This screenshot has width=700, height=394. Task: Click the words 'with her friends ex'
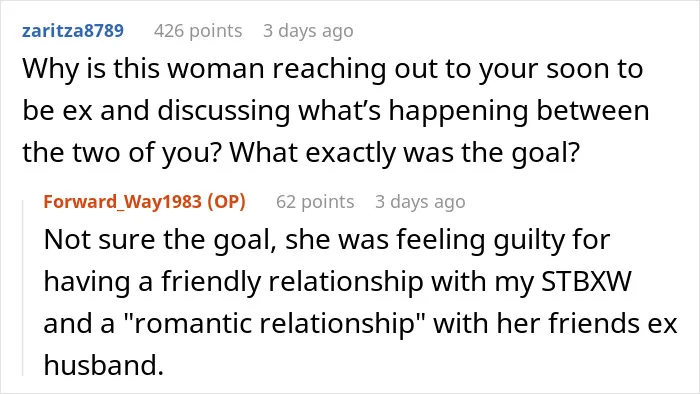pyautogui.click(x=555, y=323)
